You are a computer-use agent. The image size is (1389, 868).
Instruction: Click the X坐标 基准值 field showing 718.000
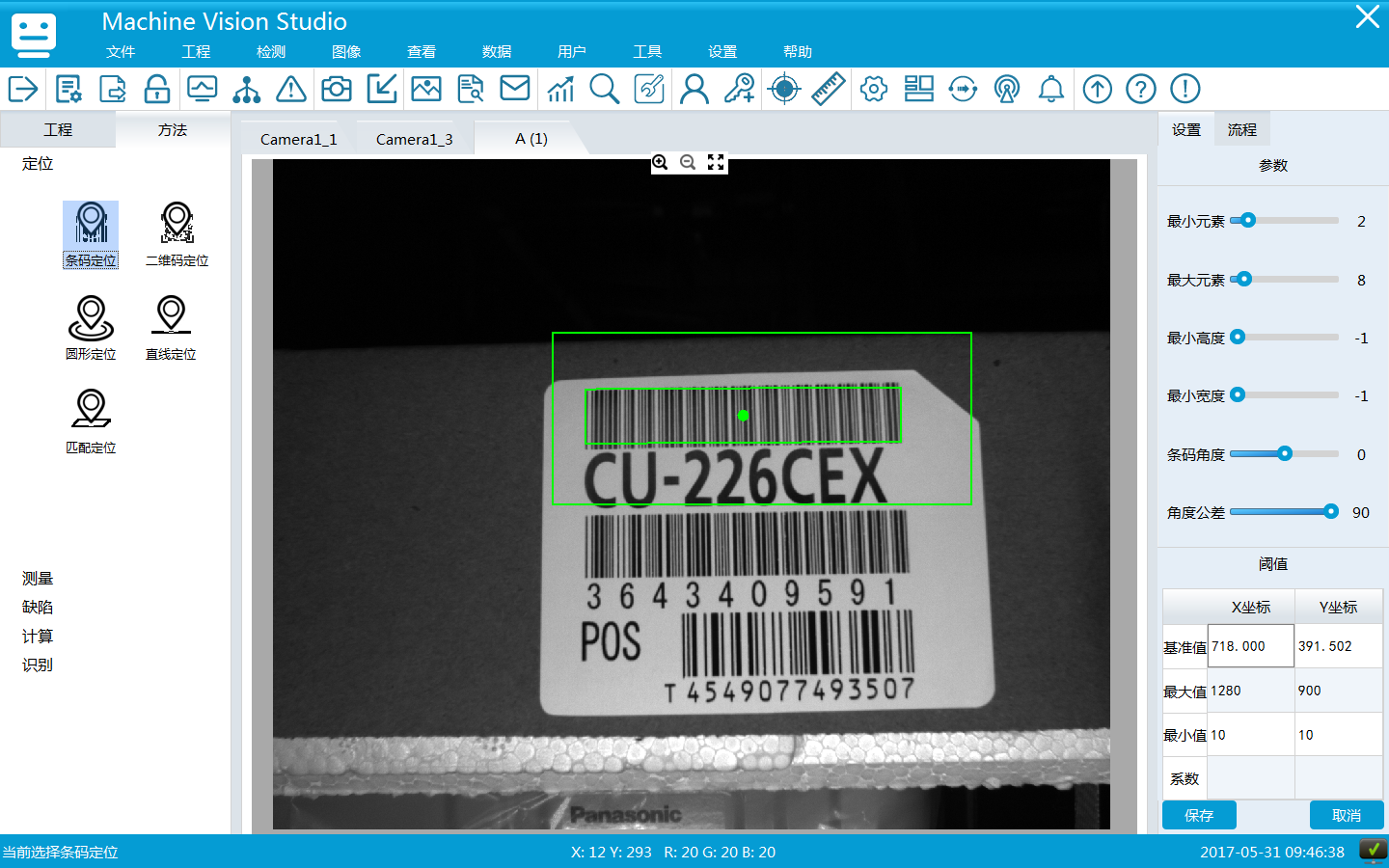coord(1250,646)
